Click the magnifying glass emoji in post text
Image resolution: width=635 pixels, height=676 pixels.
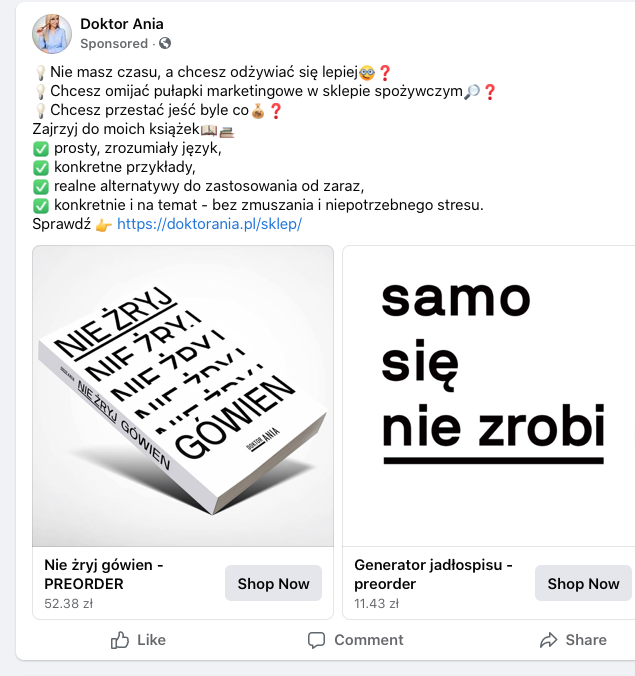[472, 91]
